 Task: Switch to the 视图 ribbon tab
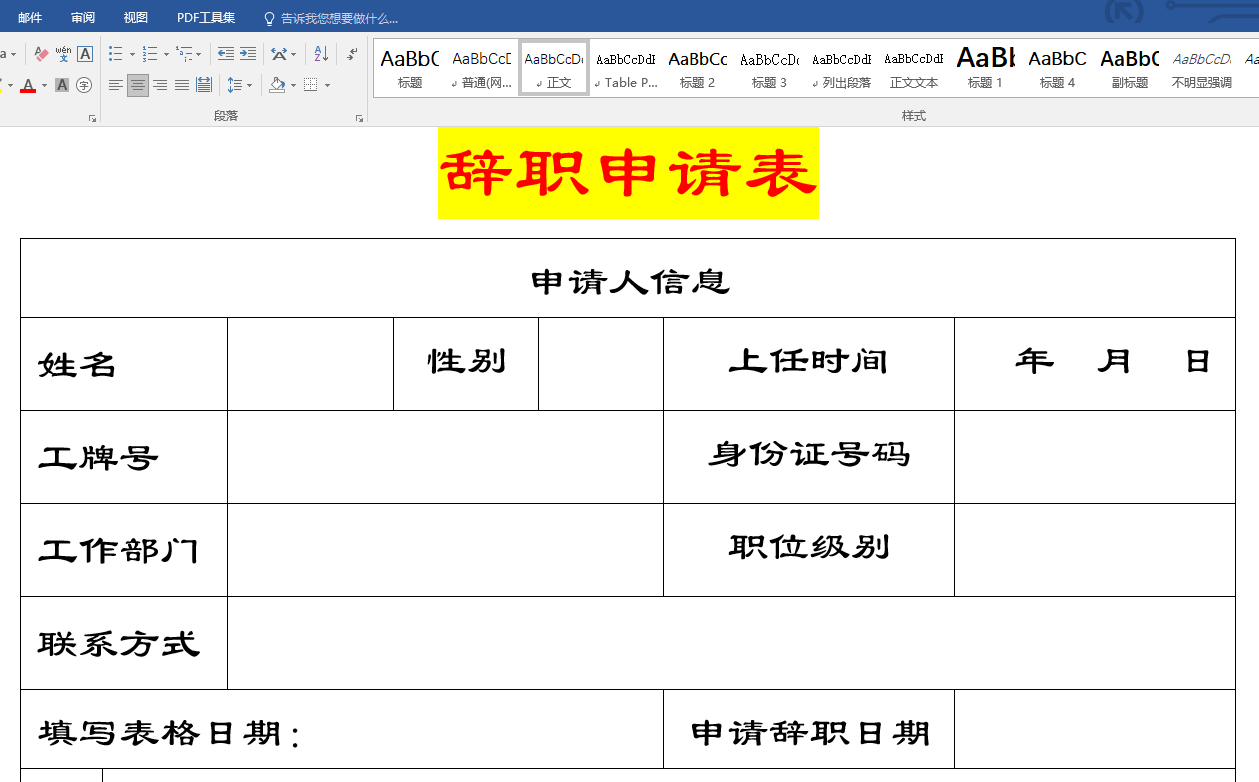pyautogui.click(x=136, y=16)
